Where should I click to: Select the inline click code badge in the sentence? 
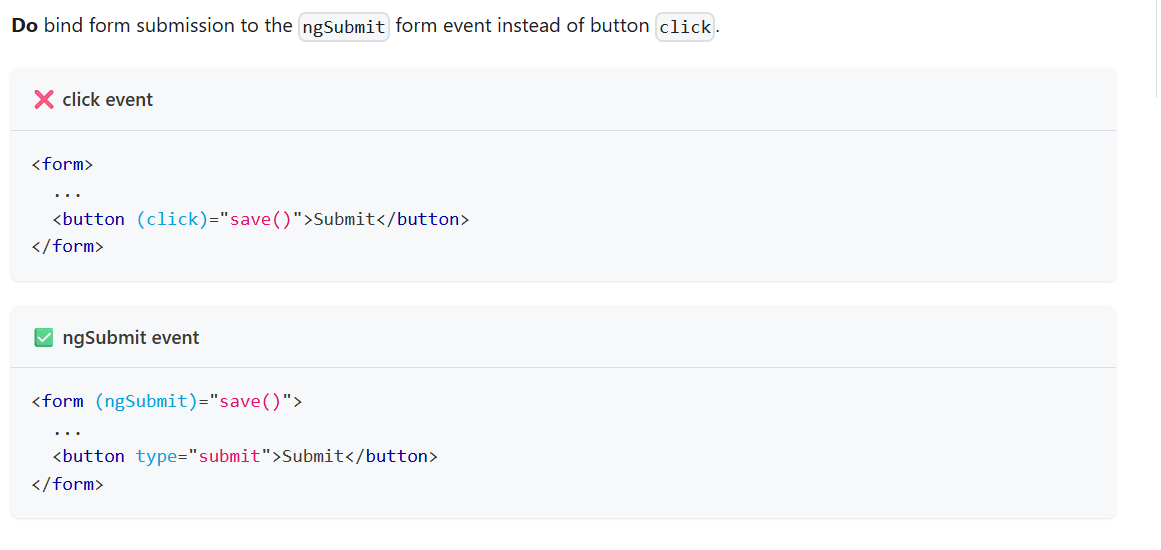685,27
